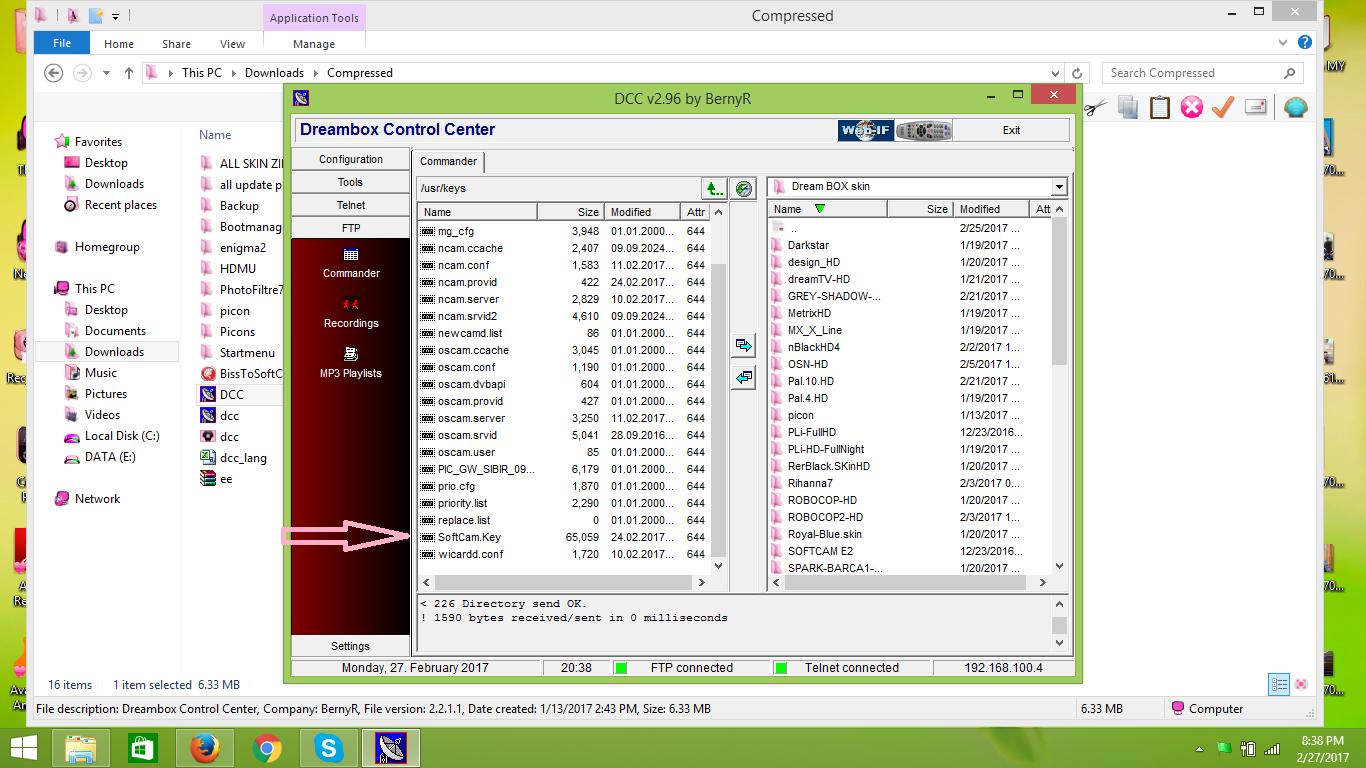Screen dimensions: 1366x768
Task: Click the /usr/keys path field
Action: [x=558, y=188]
